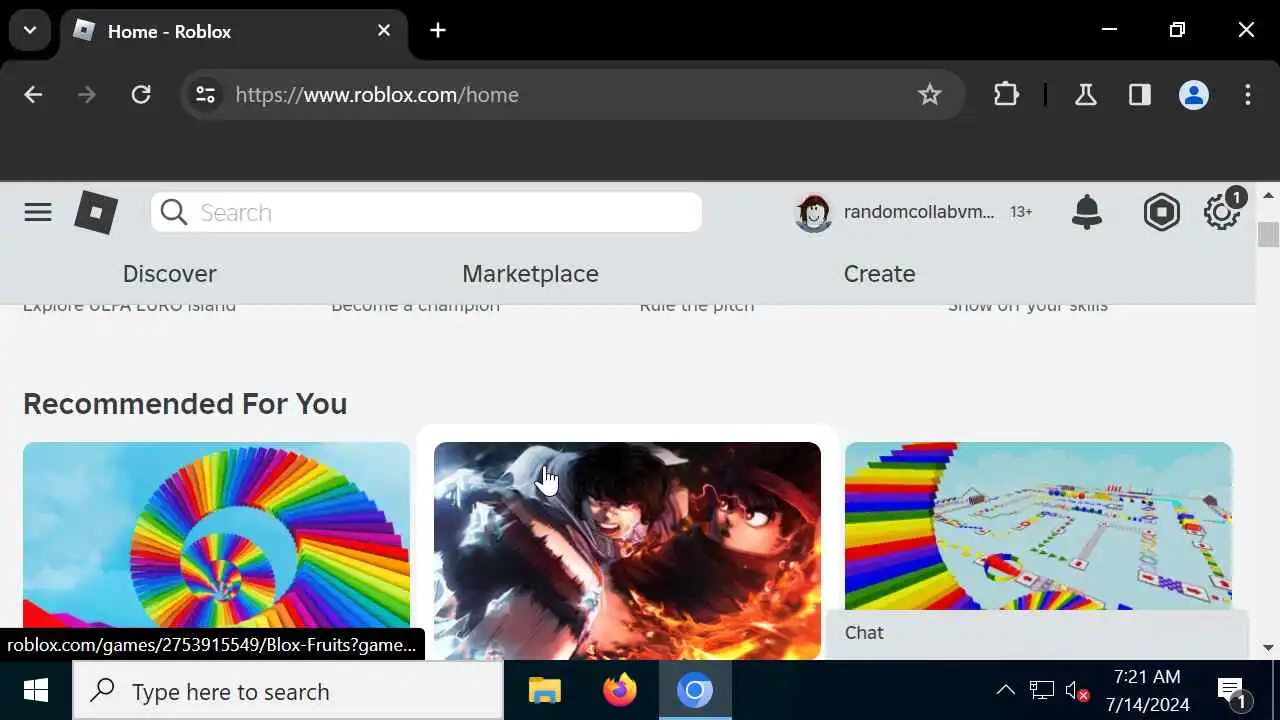This screenshot has width=1280, height=720.
Task: Click the Roblox search field
Action: (x=426, y=212)
